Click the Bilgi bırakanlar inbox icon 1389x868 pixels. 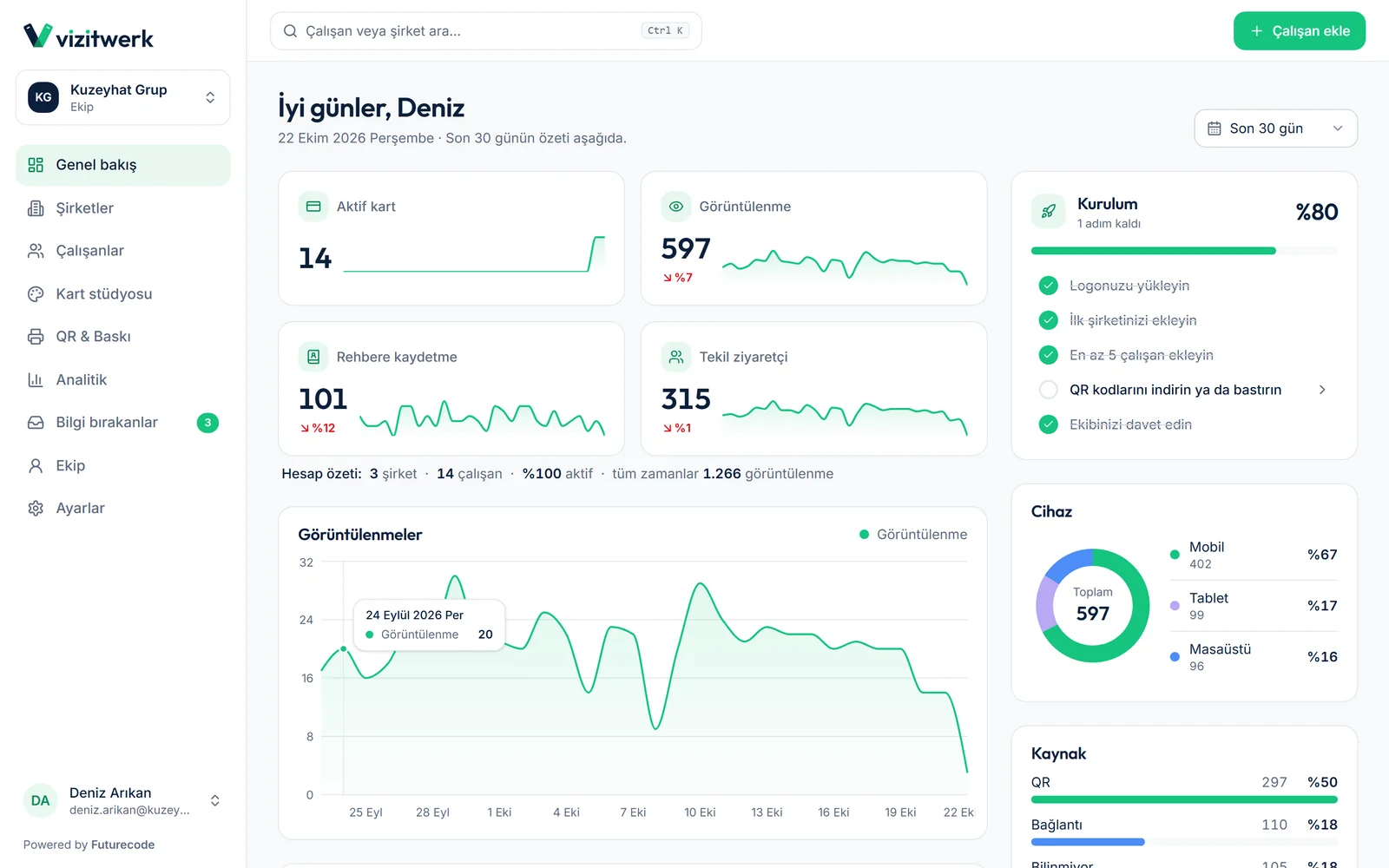pos(36,423)
